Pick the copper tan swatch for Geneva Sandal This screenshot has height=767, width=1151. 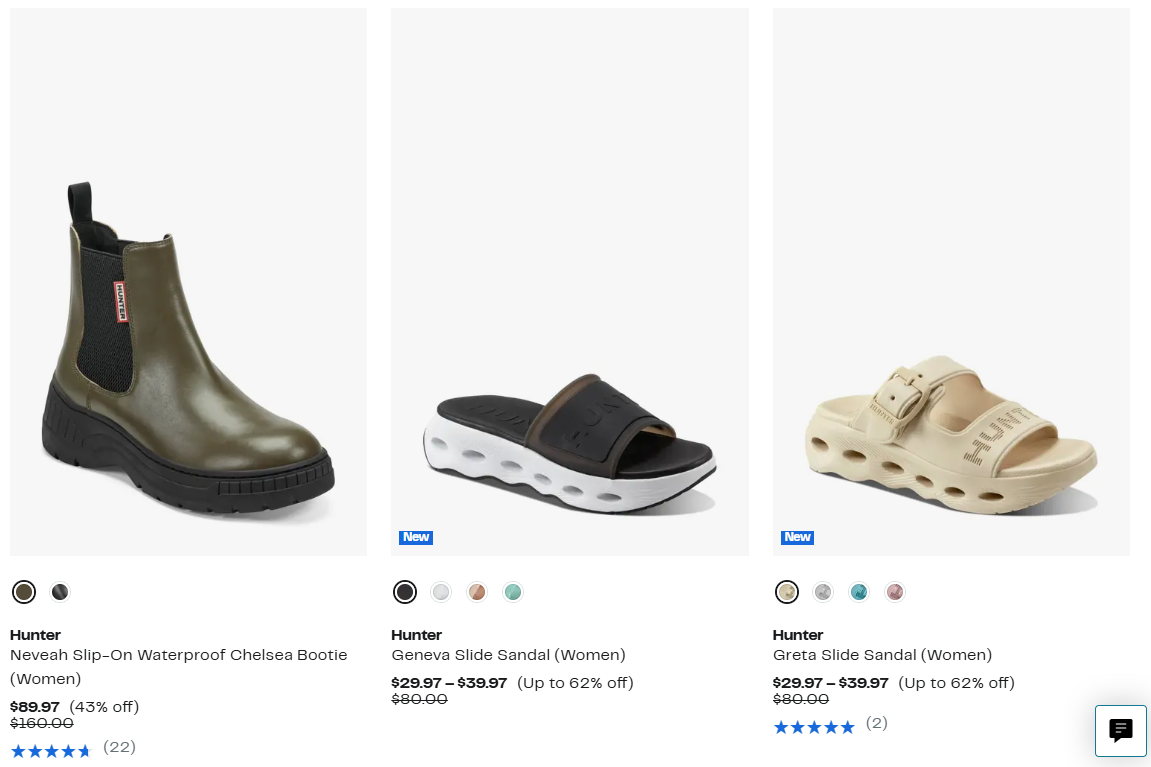click(477, 592)
